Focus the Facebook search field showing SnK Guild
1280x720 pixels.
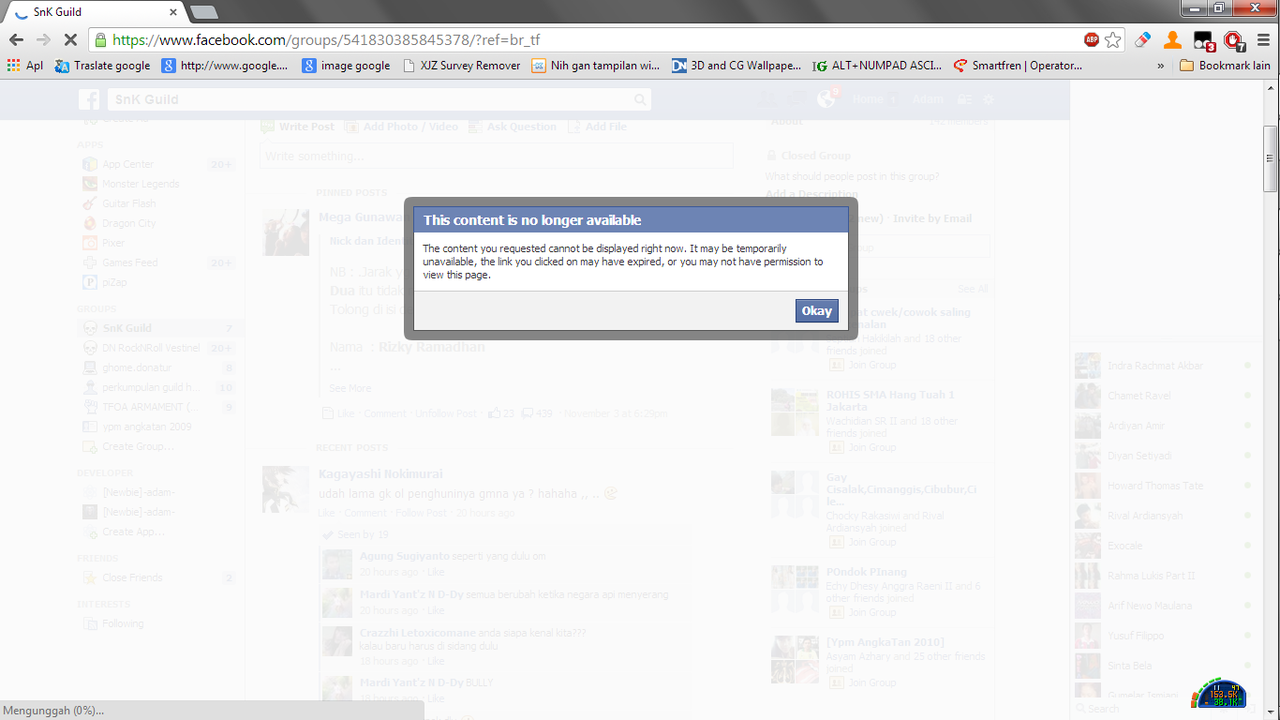coord(370,100)
